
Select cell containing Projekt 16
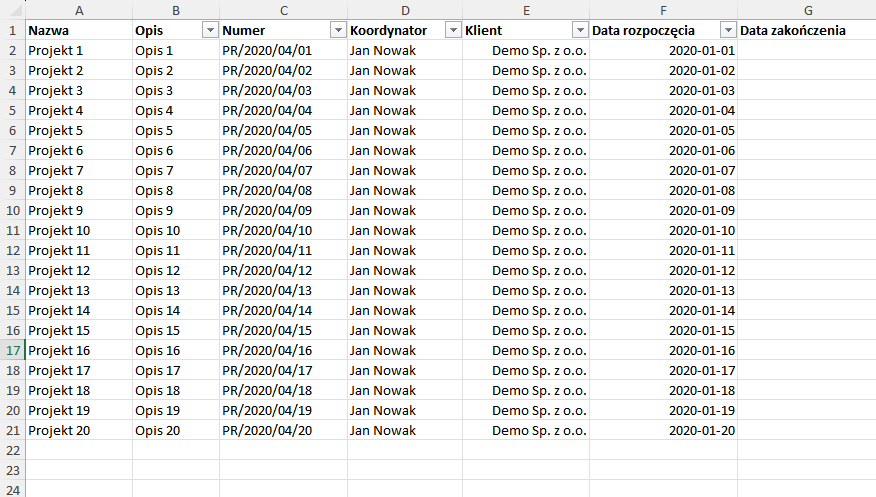coord(79,351)
